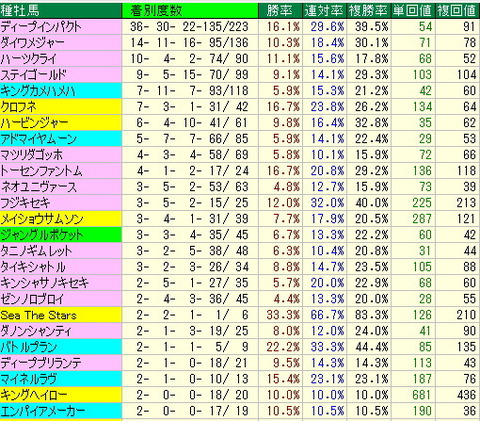Screen dimensions: 480x421
Task: Click トーセンファントム place return value 118
Action: 466,171
